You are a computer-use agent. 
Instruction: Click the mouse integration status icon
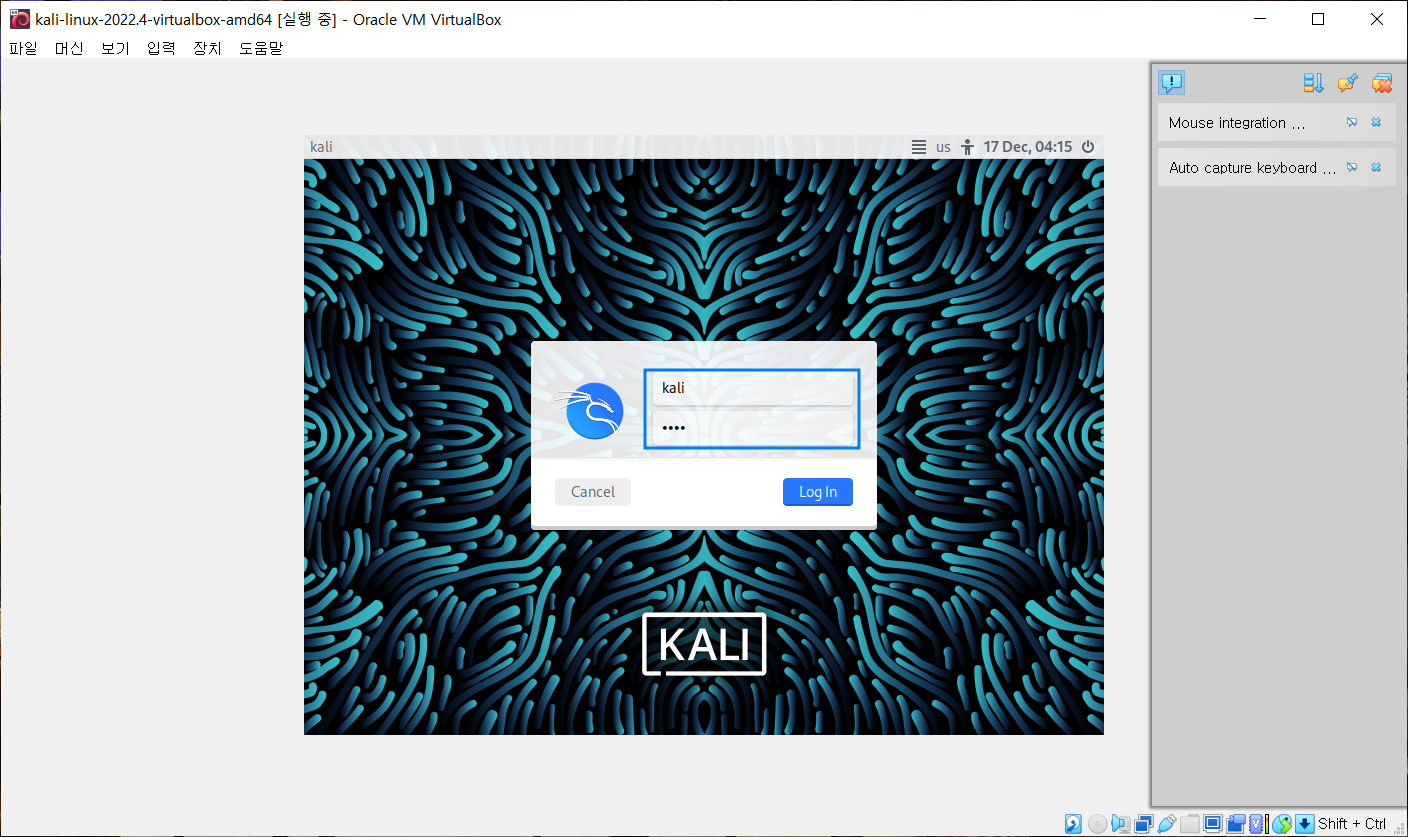(x=1282, y=824)
